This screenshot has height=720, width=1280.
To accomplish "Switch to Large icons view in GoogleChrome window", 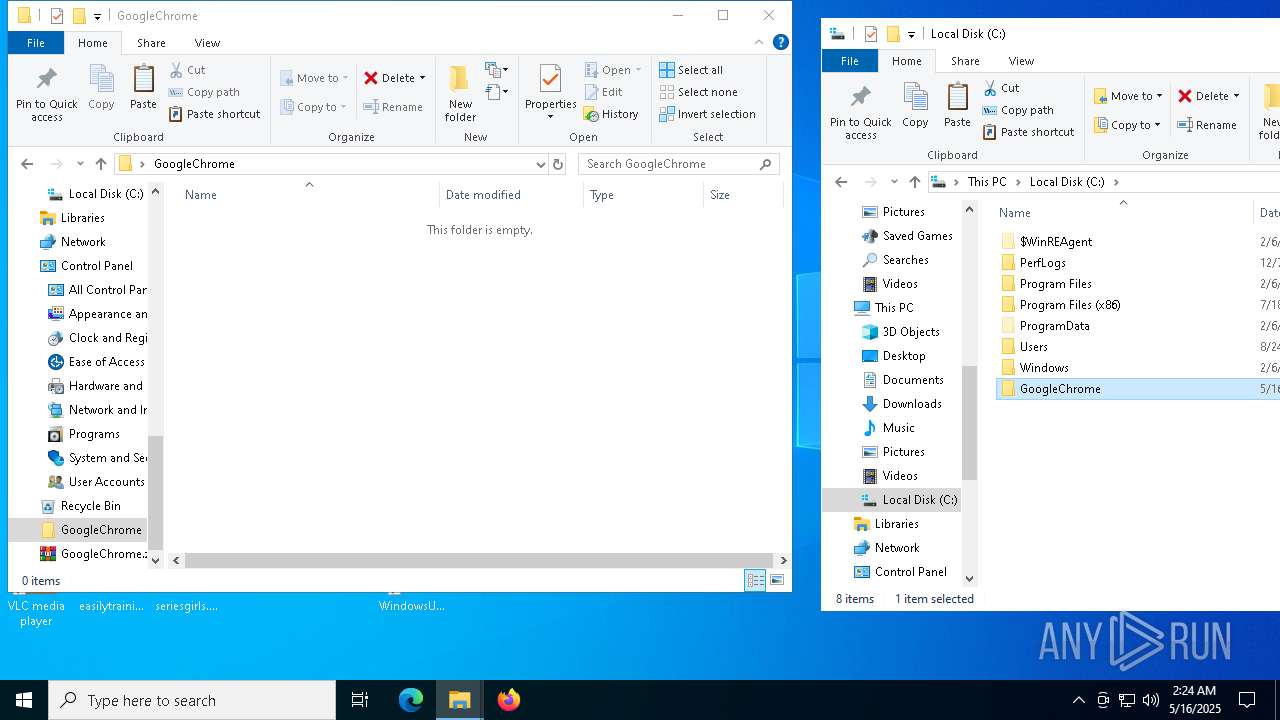I will pyautogui.click(x=777, y=580).
